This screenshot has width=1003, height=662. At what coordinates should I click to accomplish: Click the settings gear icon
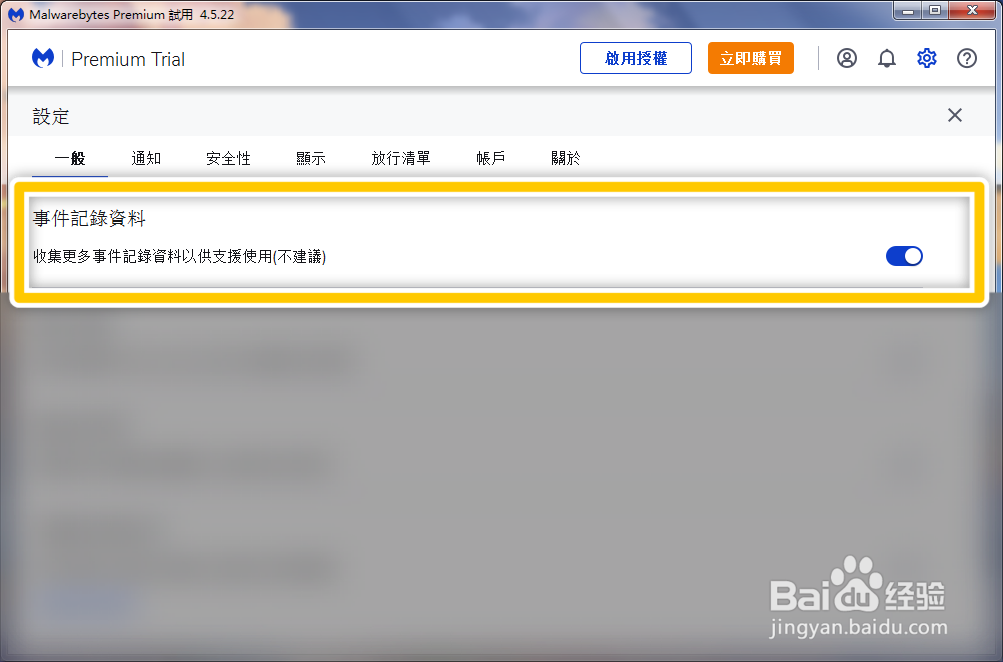pos(926,58)
